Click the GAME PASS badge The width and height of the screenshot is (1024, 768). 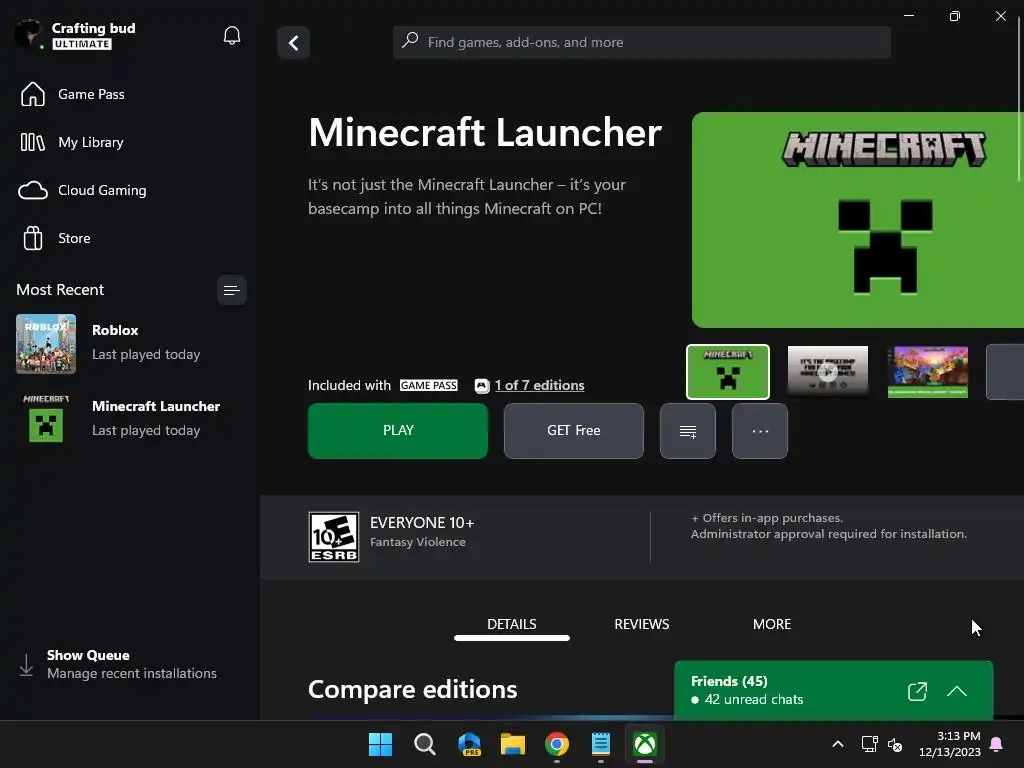click(x=428, y=385)
